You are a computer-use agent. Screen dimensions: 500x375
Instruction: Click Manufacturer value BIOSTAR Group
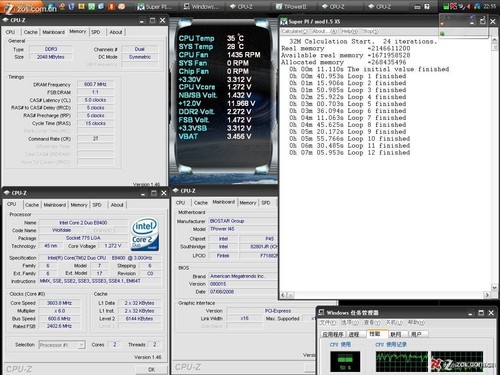[x=243, y=221]
